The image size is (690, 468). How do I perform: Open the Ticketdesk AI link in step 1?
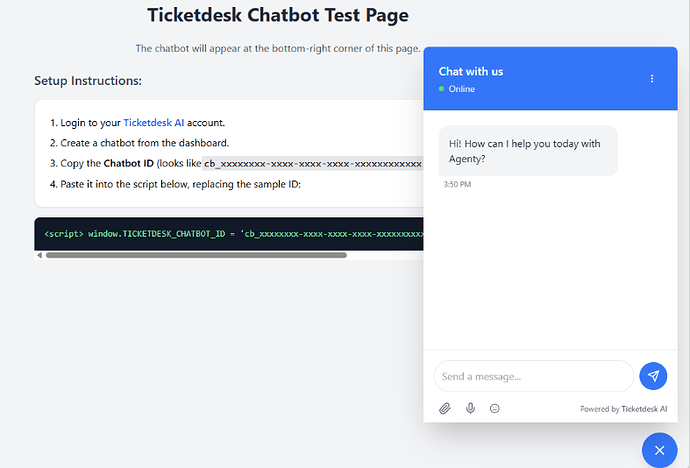tap(154, 123)
